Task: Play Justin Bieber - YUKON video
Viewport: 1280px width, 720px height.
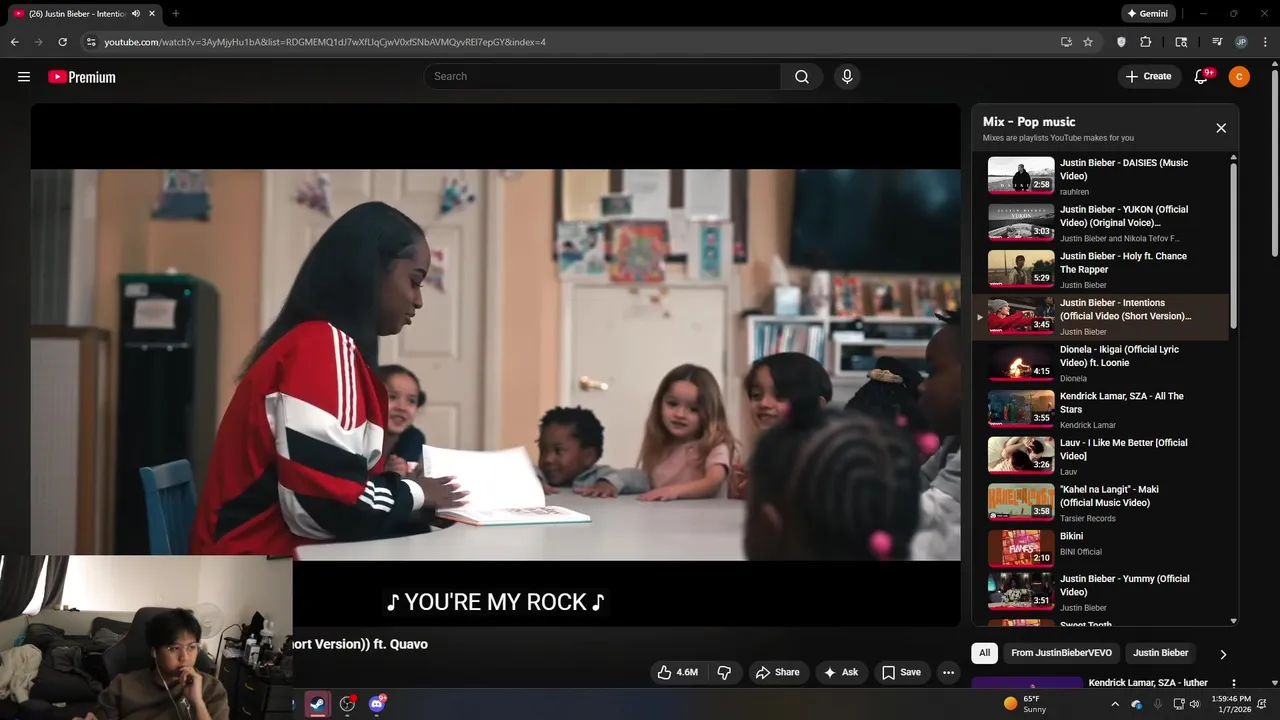Action: pos(1100,223)
